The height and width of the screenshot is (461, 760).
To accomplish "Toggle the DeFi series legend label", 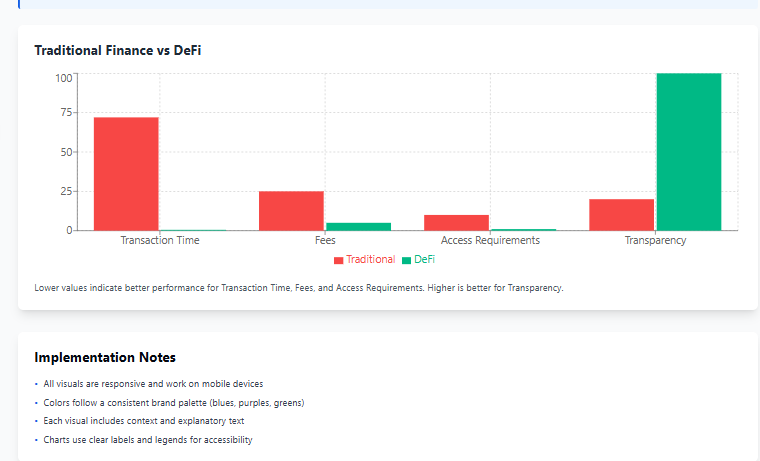I will tap(424, 259).
